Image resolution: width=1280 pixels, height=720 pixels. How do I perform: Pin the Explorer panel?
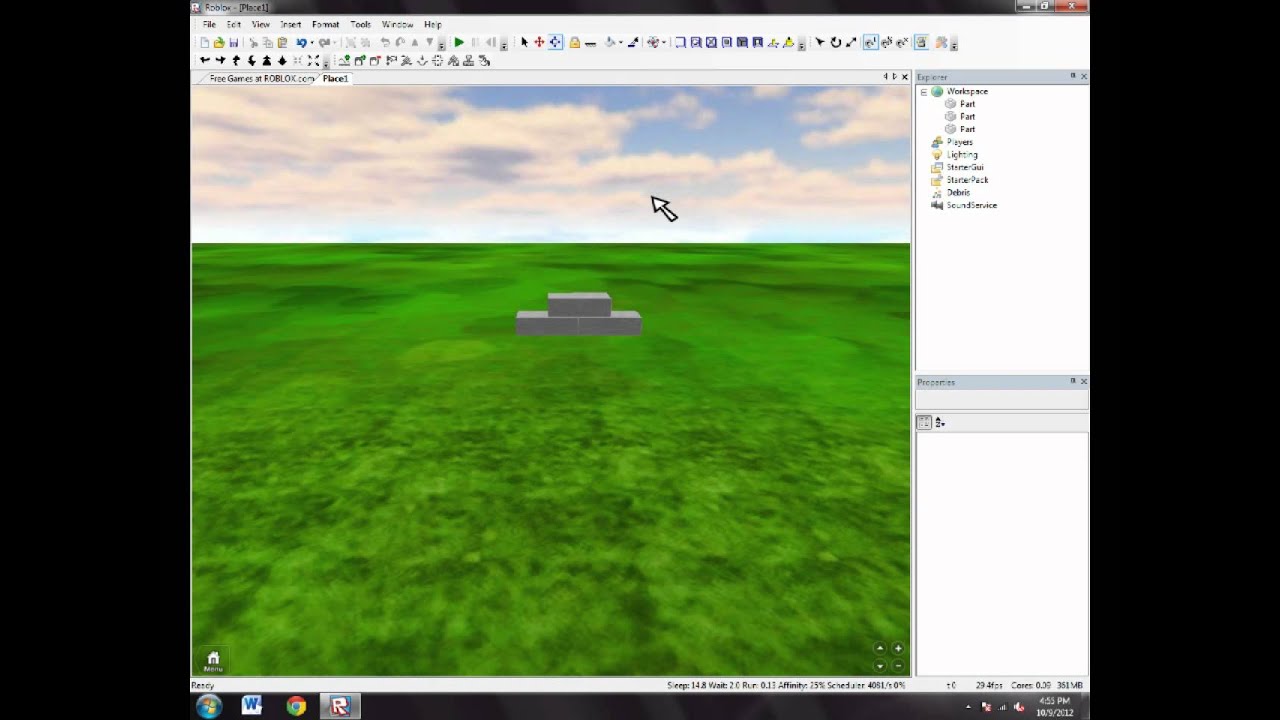pos(1073,76)
